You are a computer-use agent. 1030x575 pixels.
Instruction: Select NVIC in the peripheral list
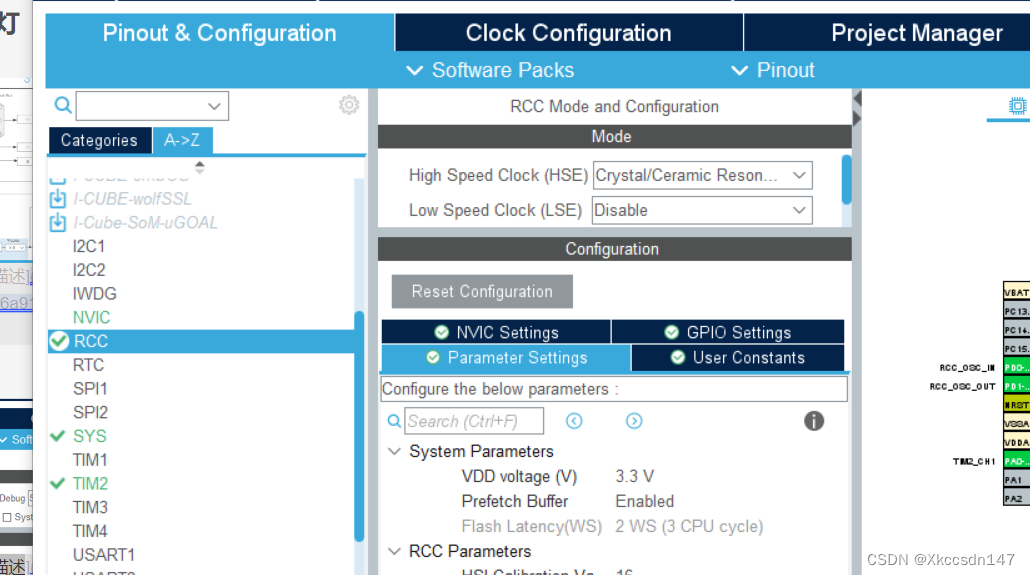coord(91,317)
